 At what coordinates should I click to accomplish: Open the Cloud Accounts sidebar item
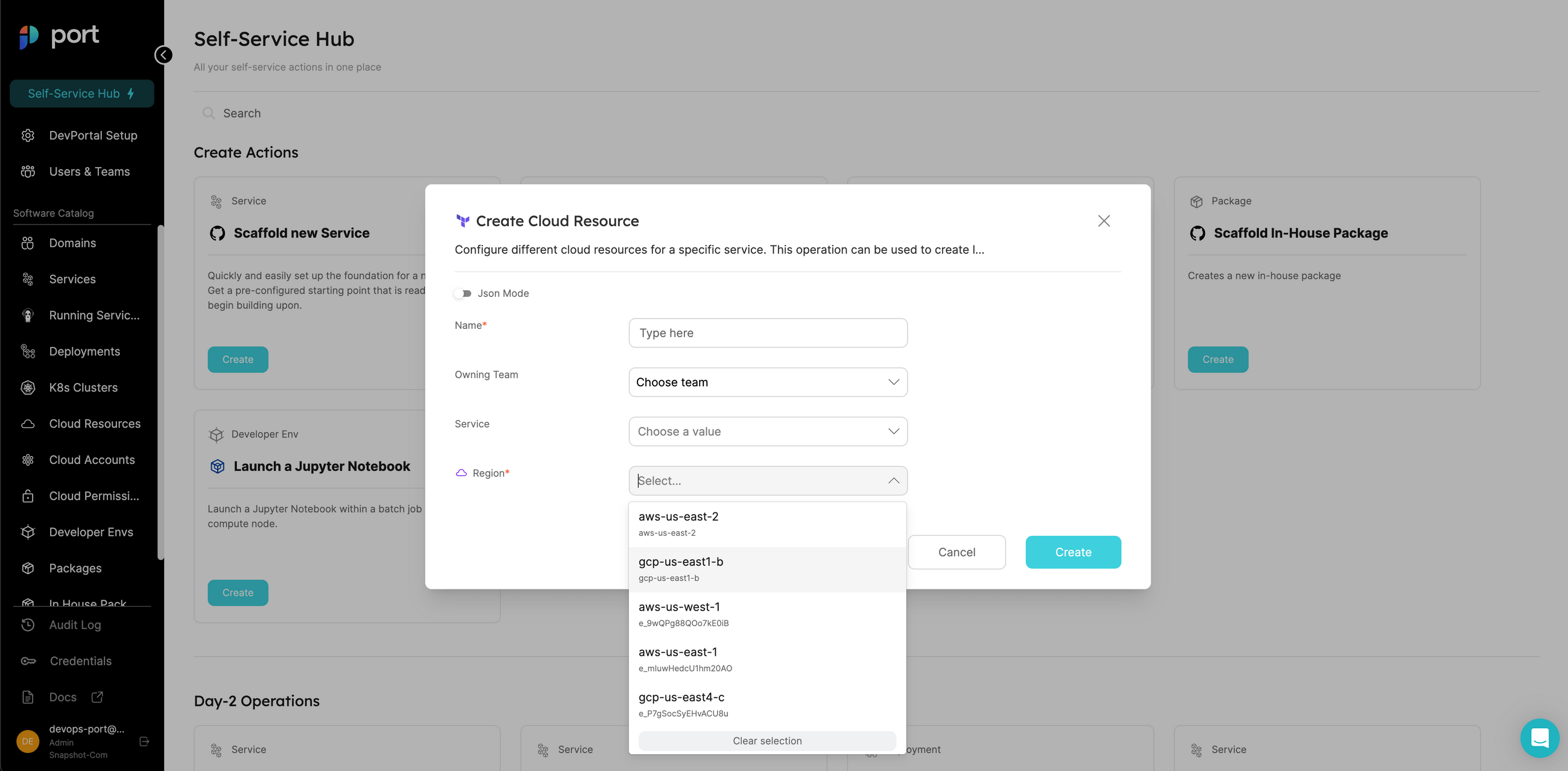[x=91, y=459]
